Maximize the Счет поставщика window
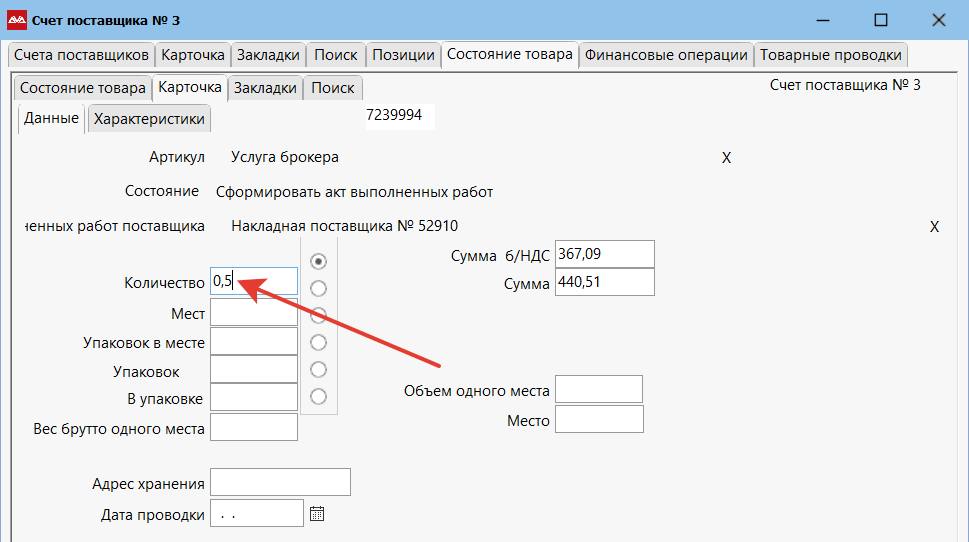Screen dimensions: 969x542 point(880,20)
